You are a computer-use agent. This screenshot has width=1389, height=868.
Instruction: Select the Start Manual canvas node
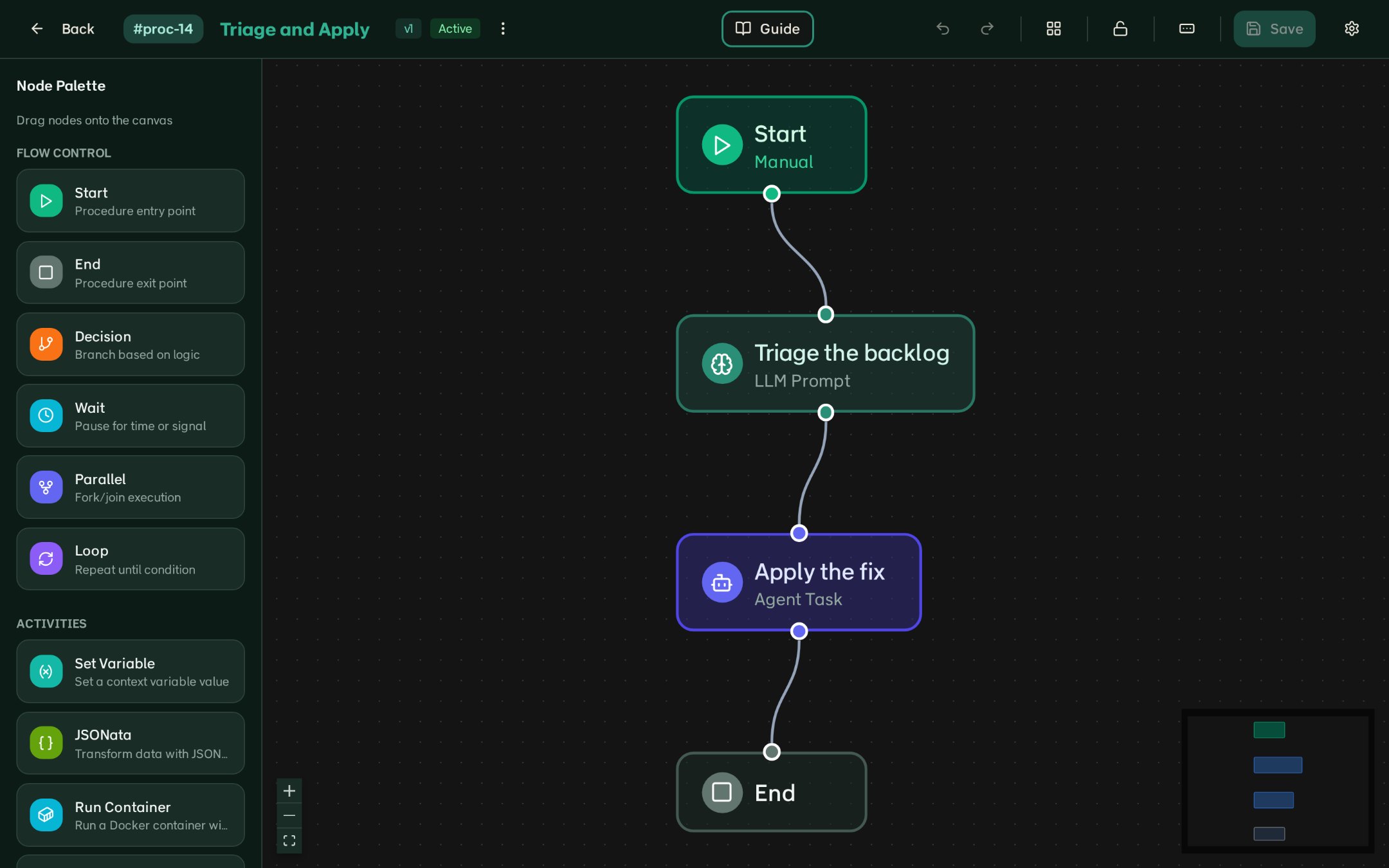(771, 145)
